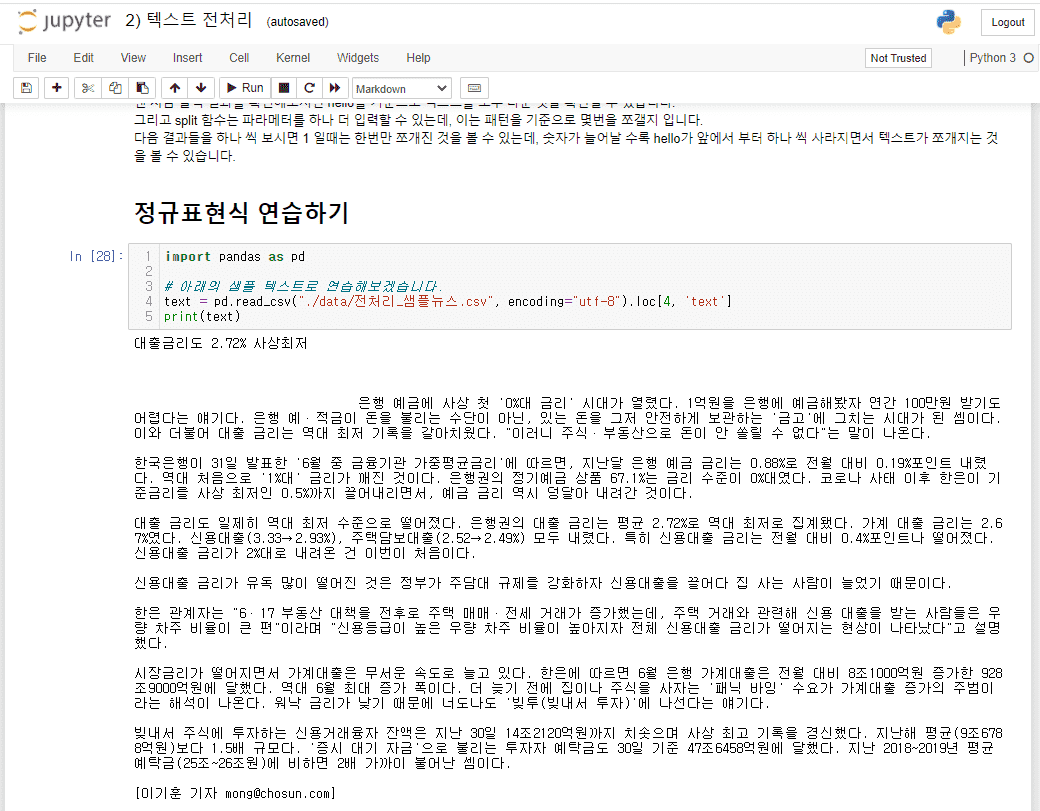This screenshot has height=811, width=1040.
Task: Click the 'print(text)' code line
Action: tap(202, 316)
